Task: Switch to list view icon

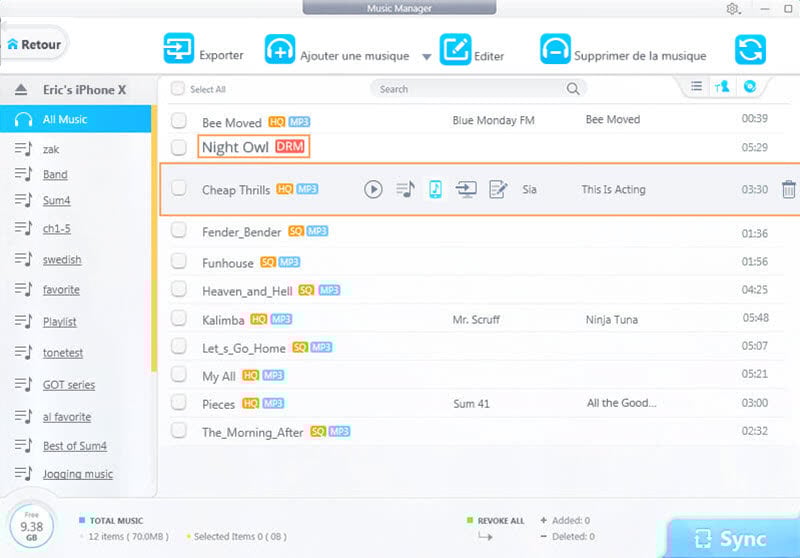Action: click(x=696, y=88)
